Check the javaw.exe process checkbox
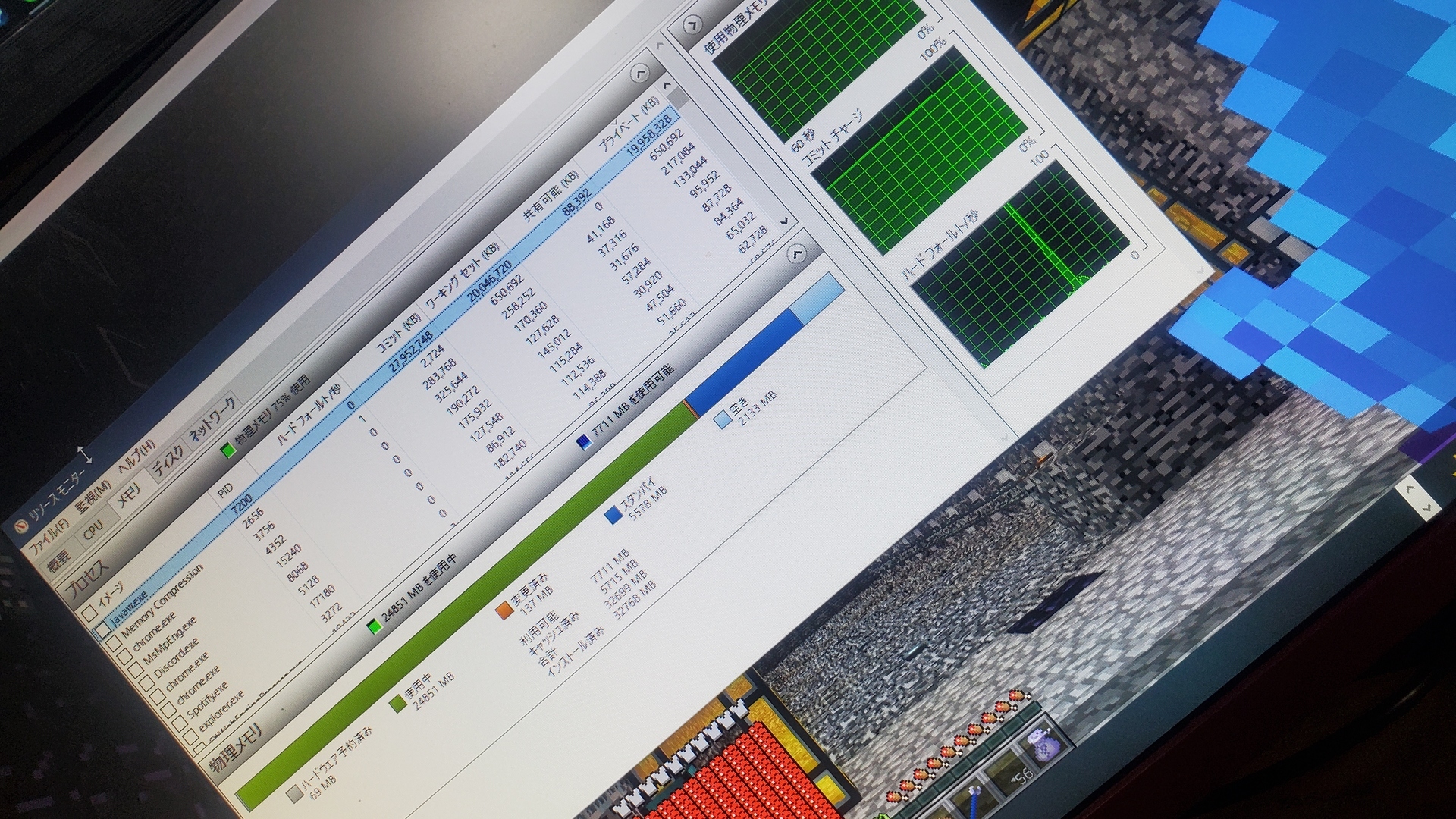 click(102, 629)
